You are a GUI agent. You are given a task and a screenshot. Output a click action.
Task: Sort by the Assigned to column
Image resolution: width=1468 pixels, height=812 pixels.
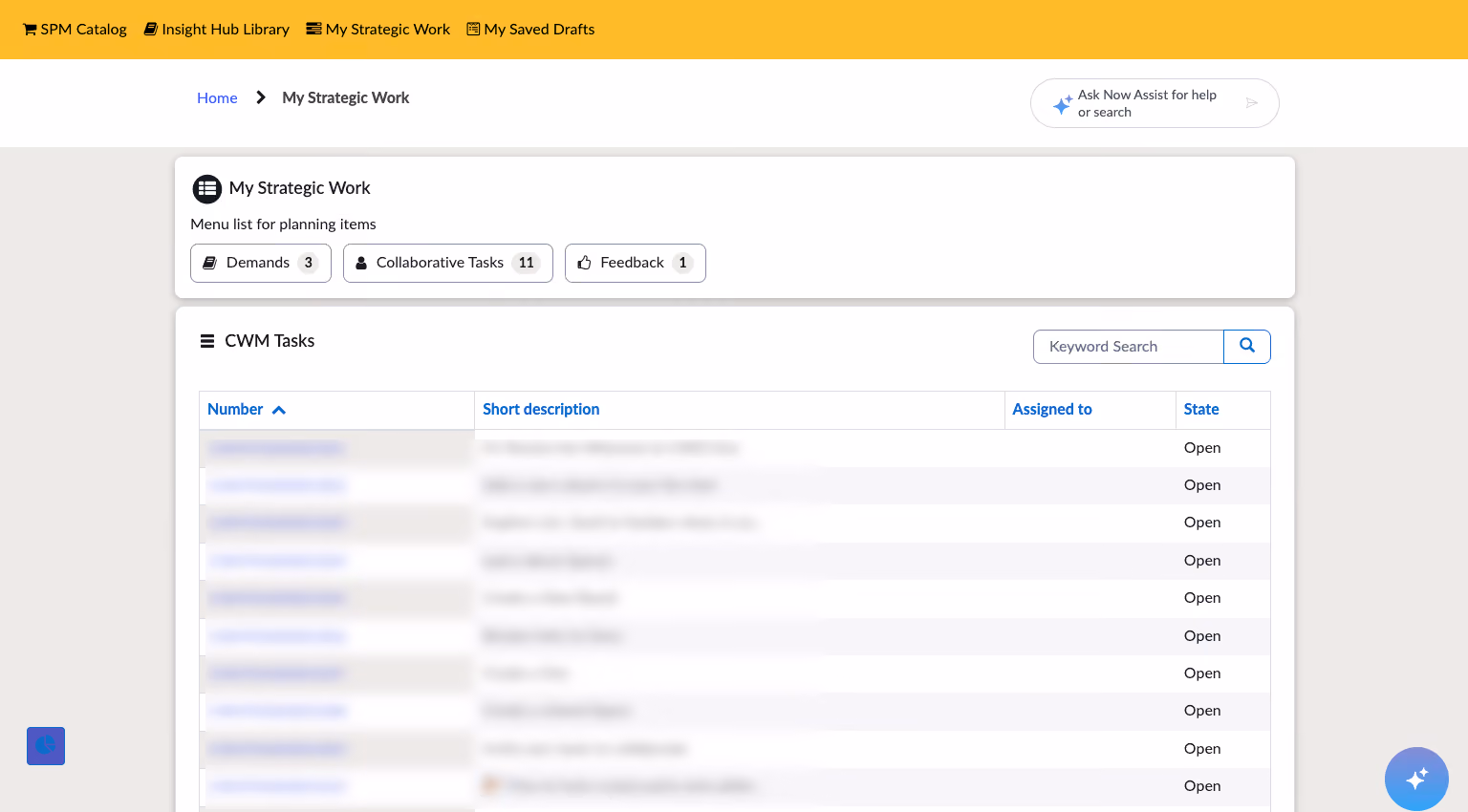(1052, 410)
